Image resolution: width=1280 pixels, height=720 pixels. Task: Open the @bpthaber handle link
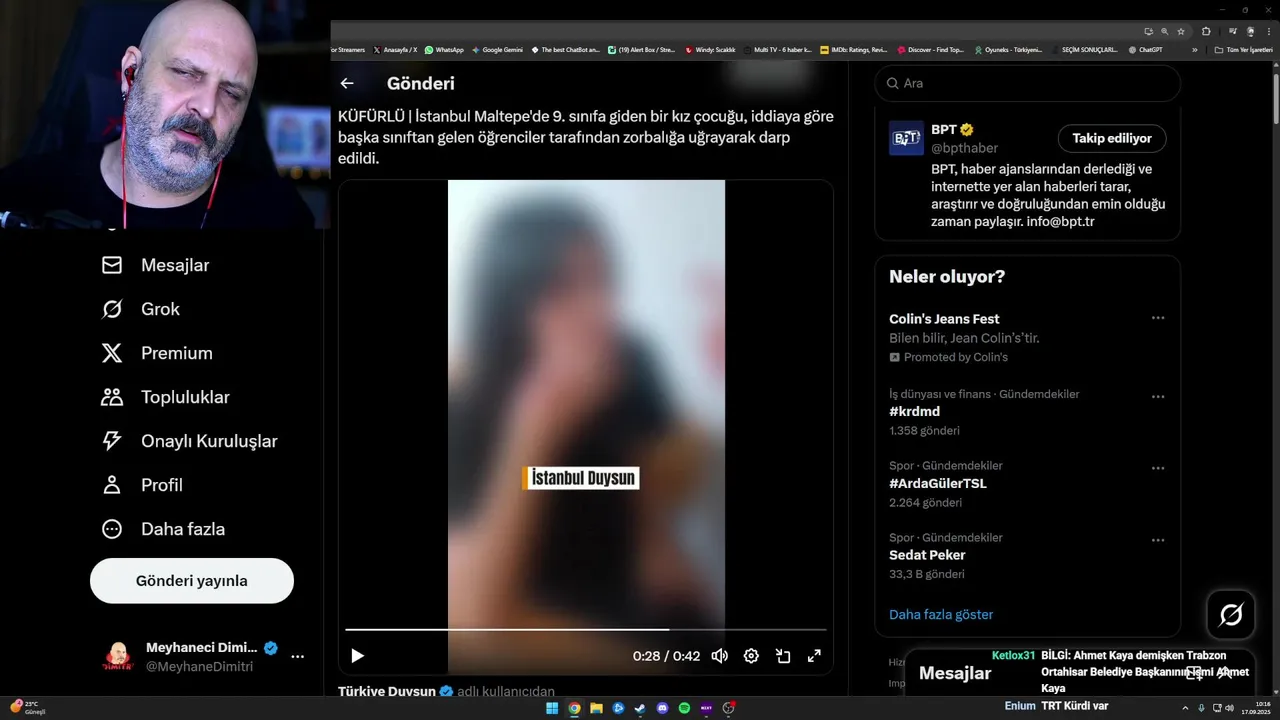point(964,148)
